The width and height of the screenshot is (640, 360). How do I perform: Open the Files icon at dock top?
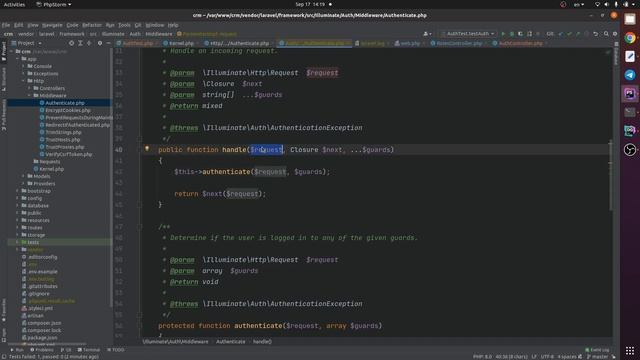630,19
